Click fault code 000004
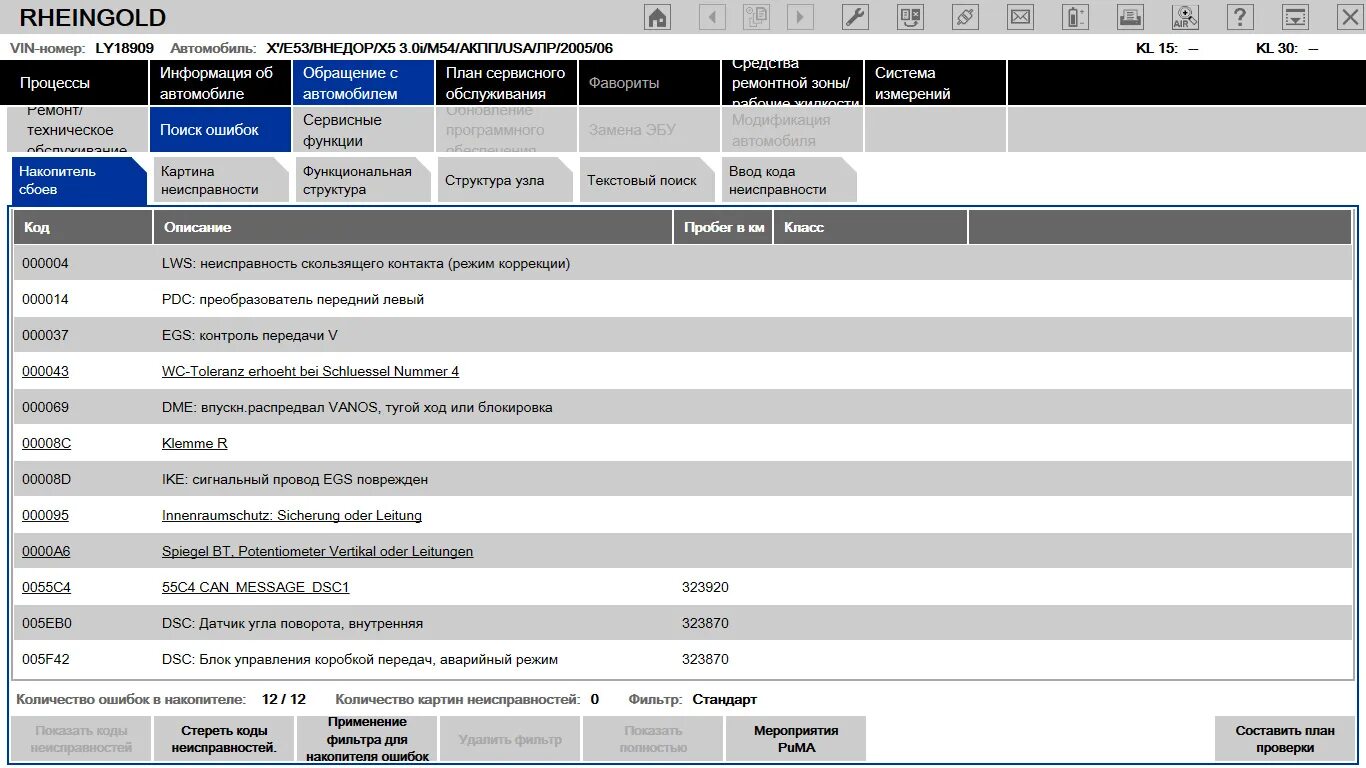Image resolution: width=1366 pixels, height=768 pixels. coord(45,264)
